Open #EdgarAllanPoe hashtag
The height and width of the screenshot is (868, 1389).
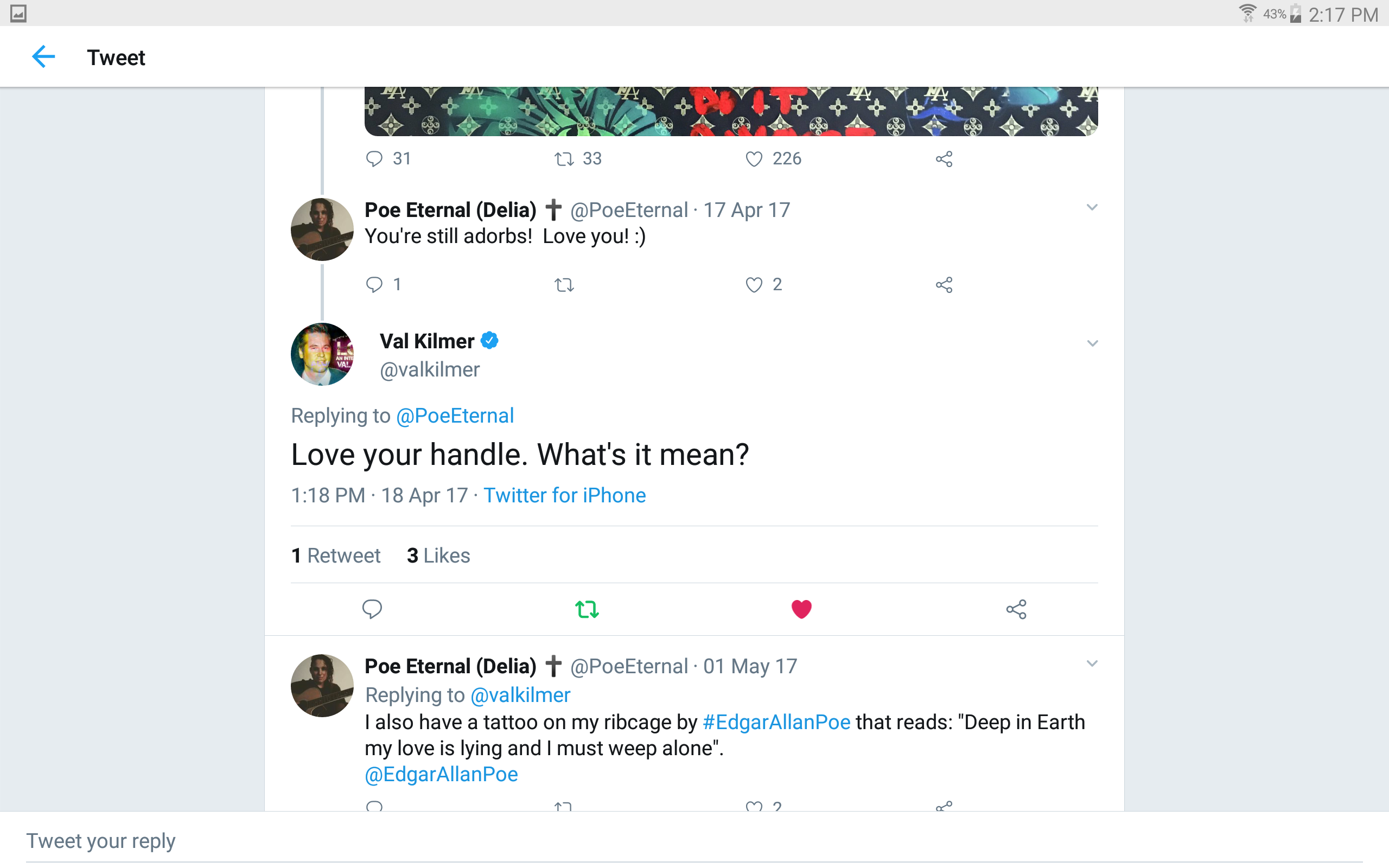776,722
